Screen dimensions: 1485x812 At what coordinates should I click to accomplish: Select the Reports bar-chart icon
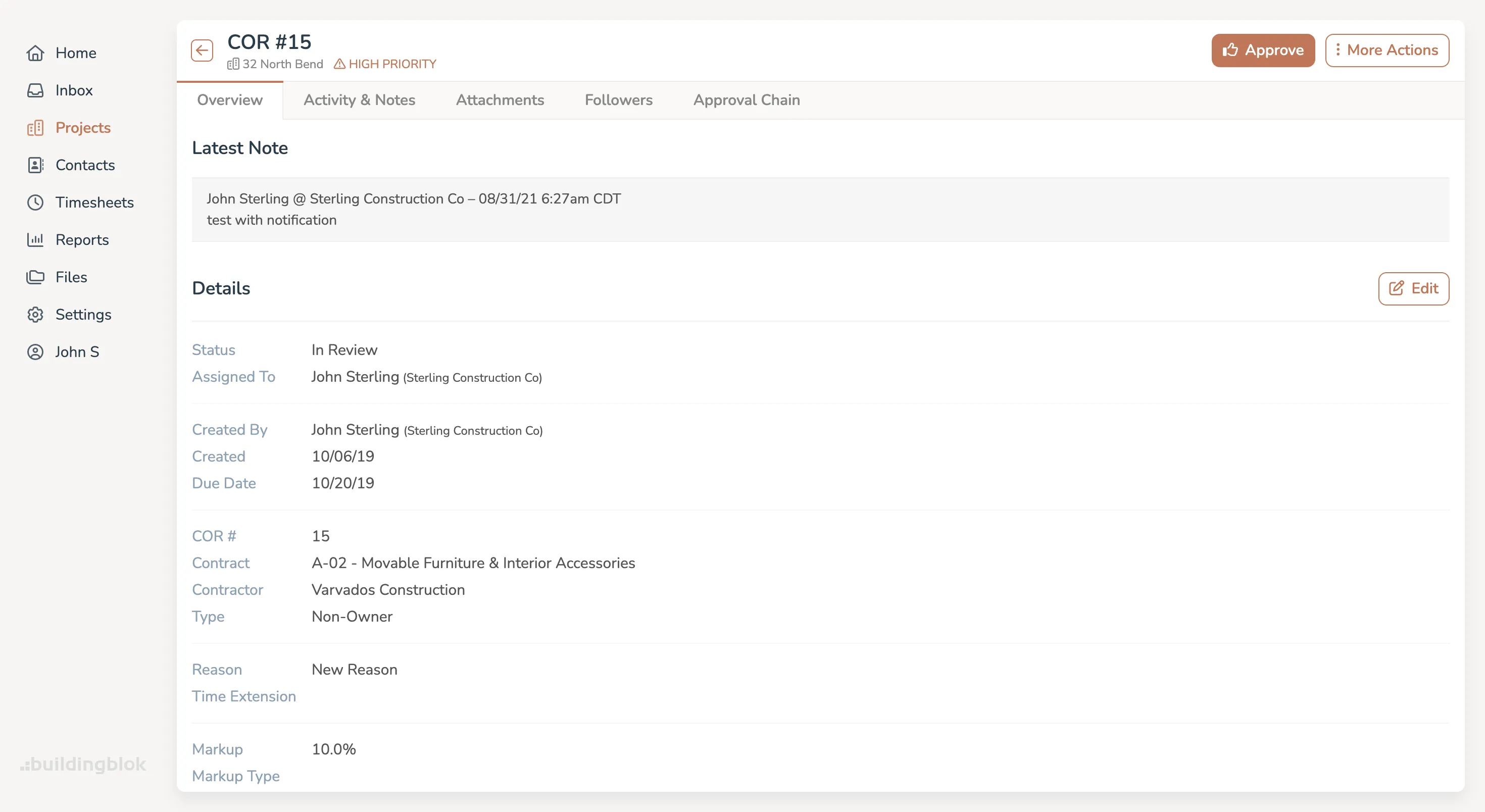(x=36, y=239)
